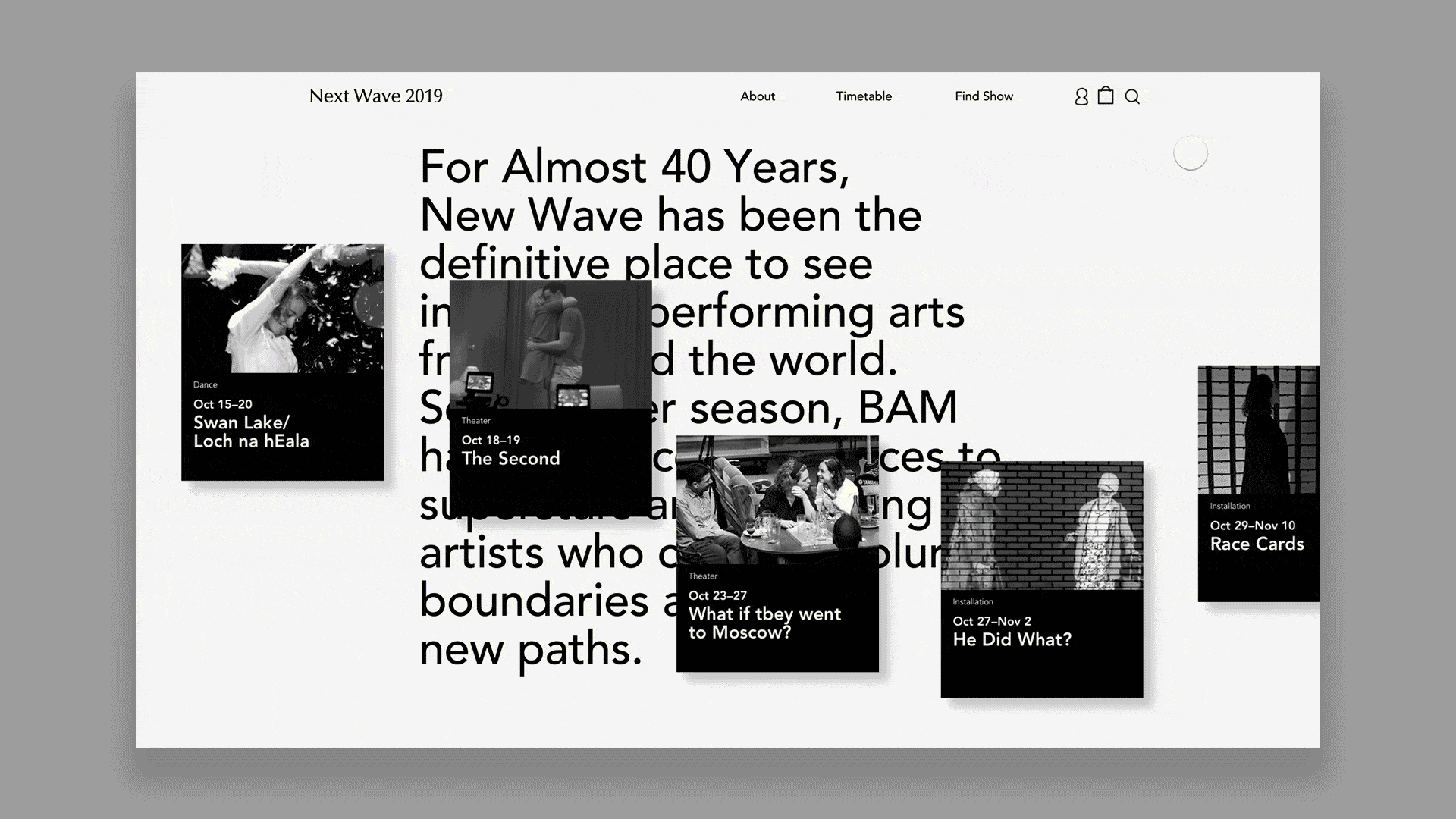Open the Race Cards show title
Screen dimensions: 1456x819
pyautogui.click(x=1257, y=544)
